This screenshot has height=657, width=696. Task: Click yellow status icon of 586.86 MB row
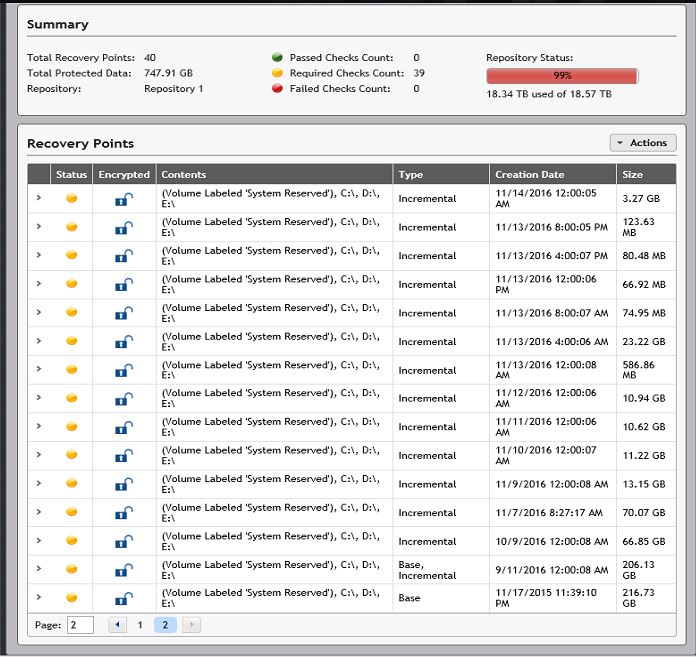[71, 369]
